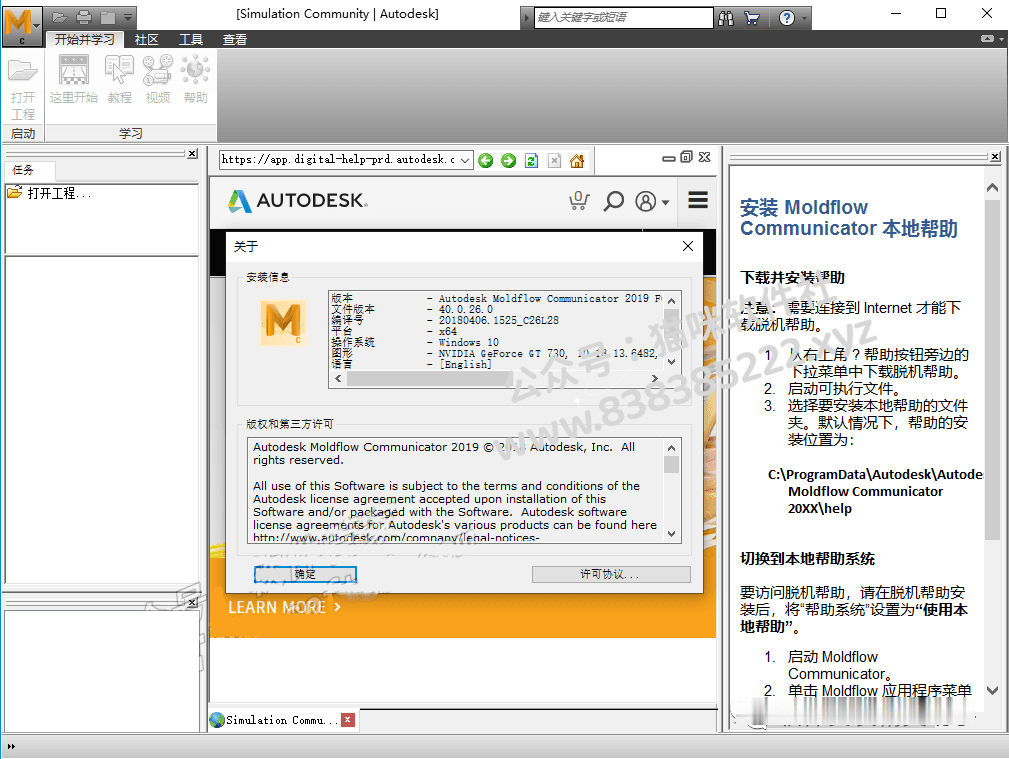Click the Moldflow M logo in About dialog

(282, 323)
